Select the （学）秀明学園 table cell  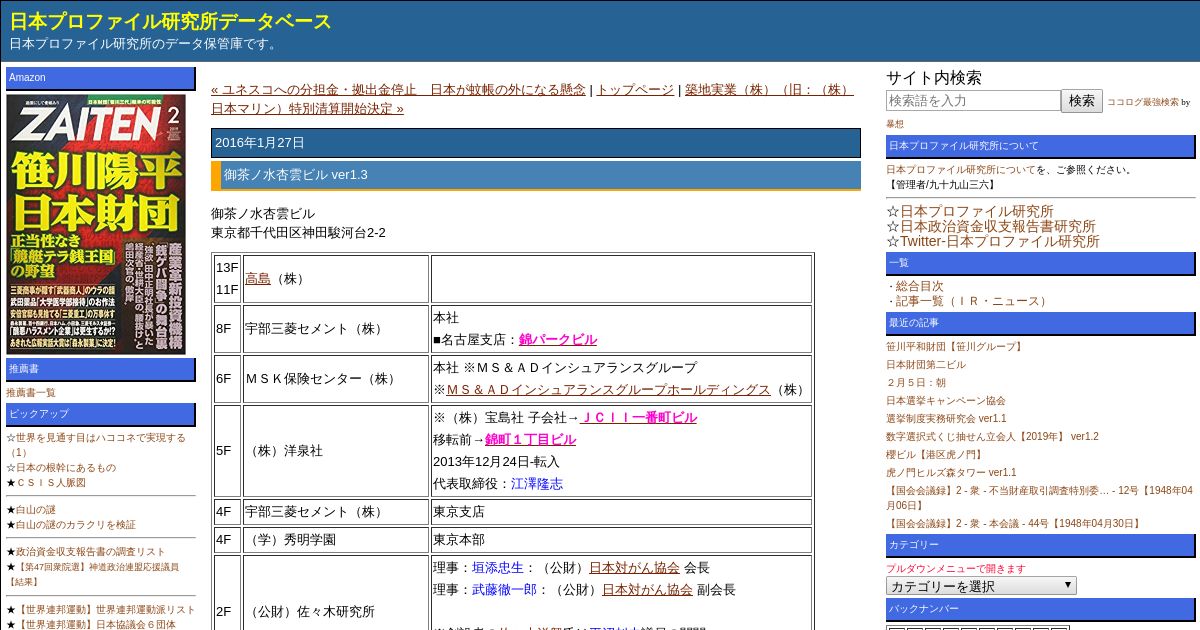336,539
